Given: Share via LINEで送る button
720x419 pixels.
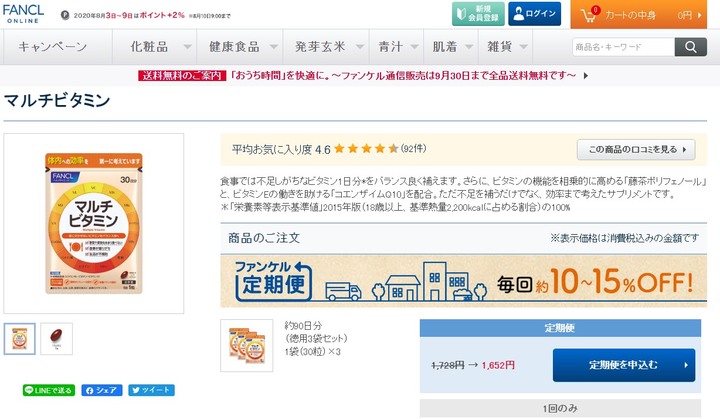Looking at the screenshot, I should click(48, 390).
